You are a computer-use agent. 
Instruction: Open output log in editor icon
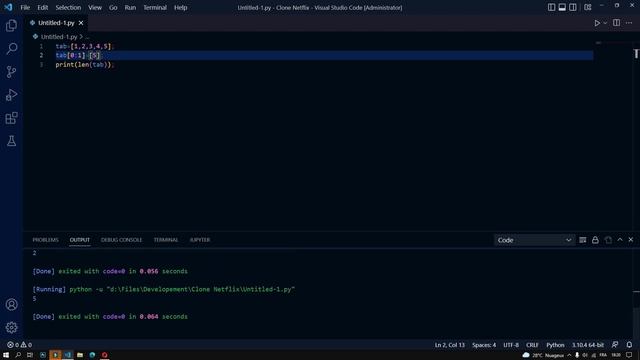(x=608, y=240)
